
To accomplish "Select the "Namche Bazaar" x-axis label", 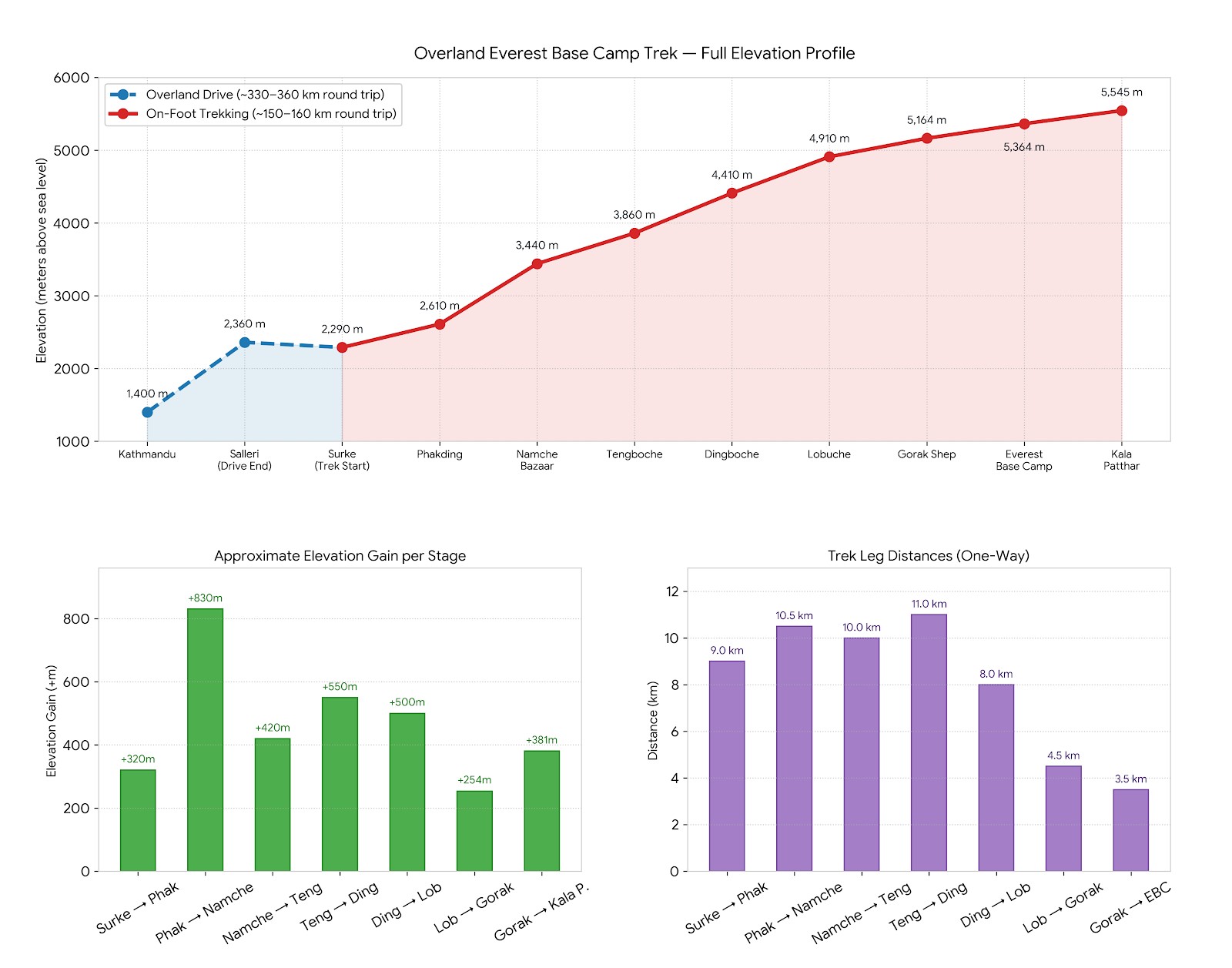I will tap(537, 460).
